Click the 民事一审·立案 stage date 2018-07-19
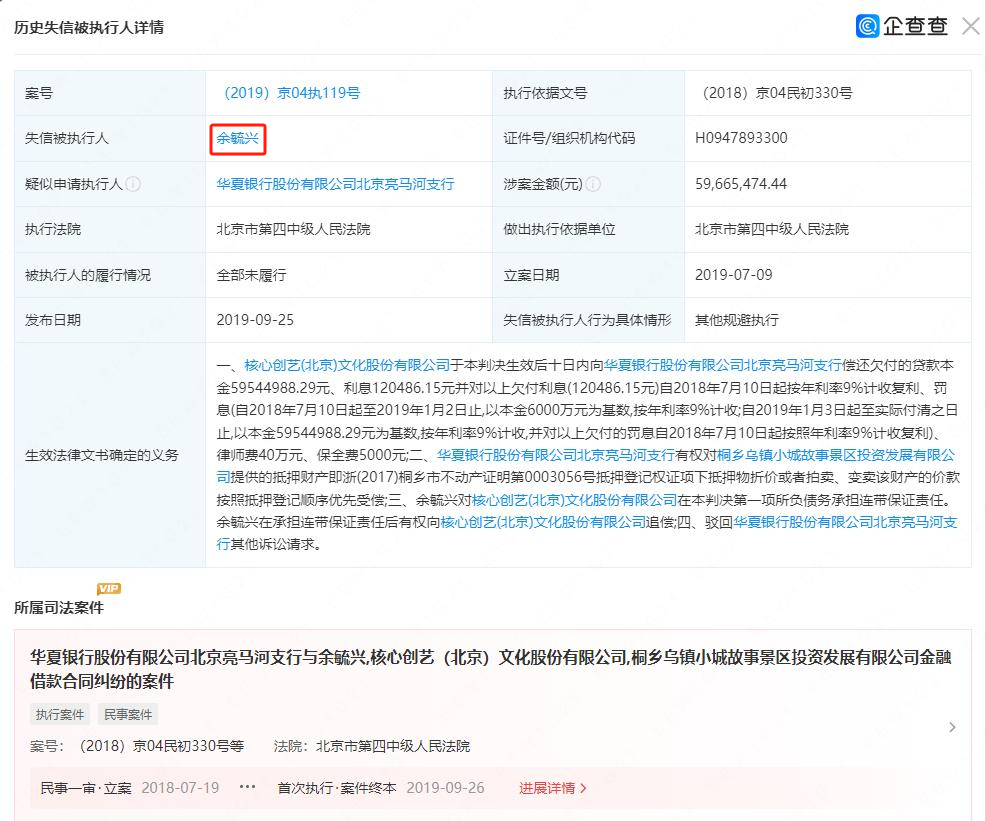 [x=180, y=788]
